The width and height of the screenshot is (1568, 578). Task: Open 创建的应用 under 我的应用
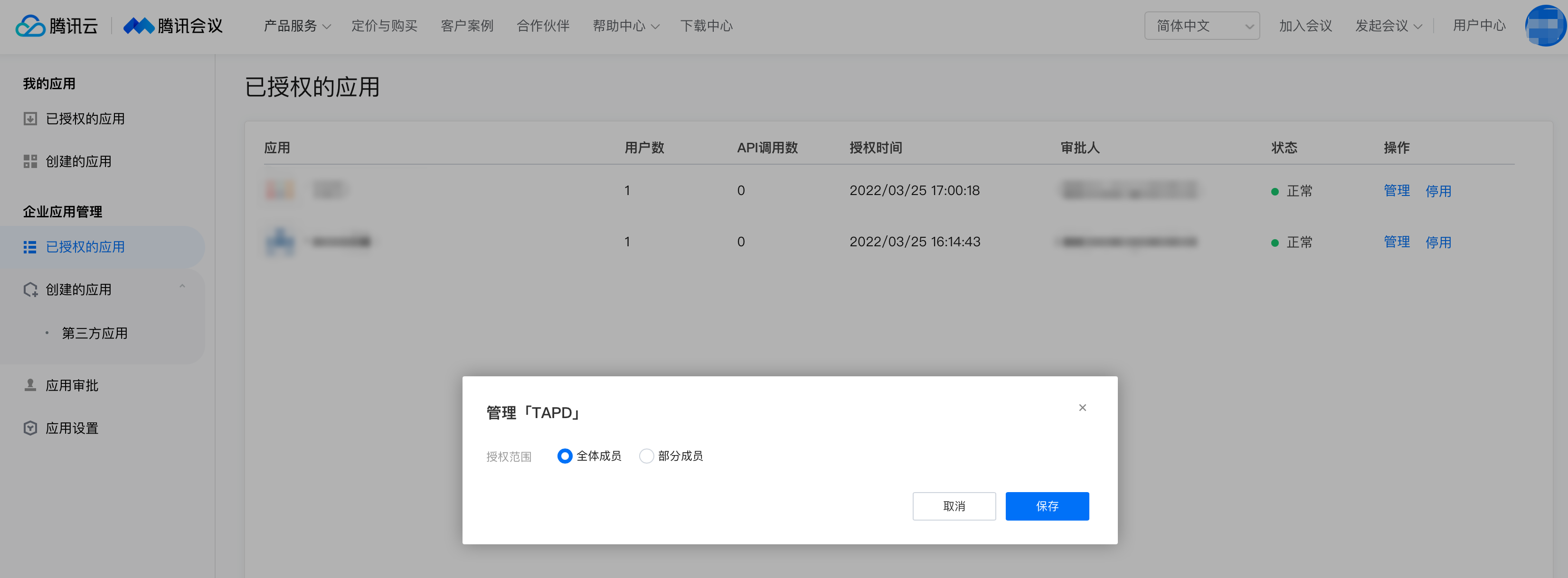pos(78,161)
